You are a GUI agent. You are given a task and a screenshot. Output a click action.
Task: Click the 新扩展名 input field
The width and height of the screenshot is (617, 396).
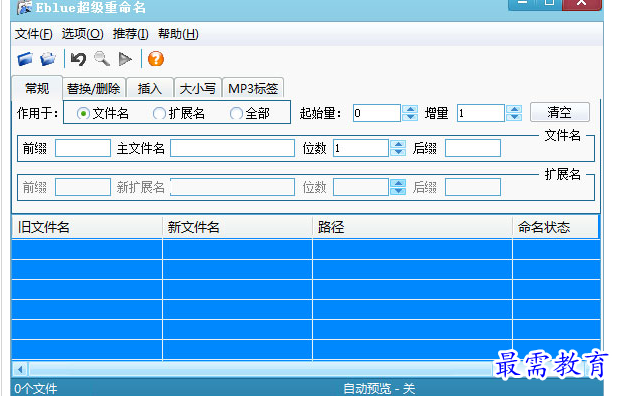click(232, 187)
